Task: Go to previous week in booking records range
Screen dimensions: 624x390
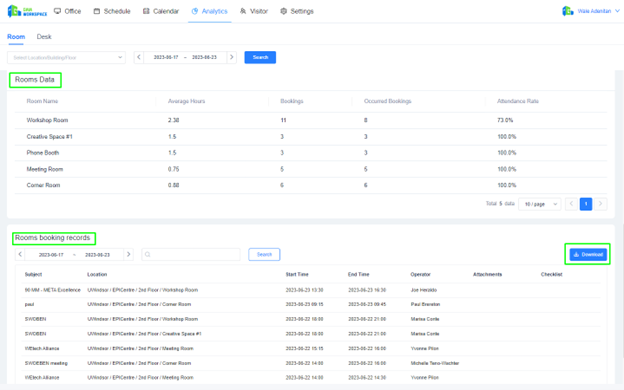Action: click(x=20, y=254)
